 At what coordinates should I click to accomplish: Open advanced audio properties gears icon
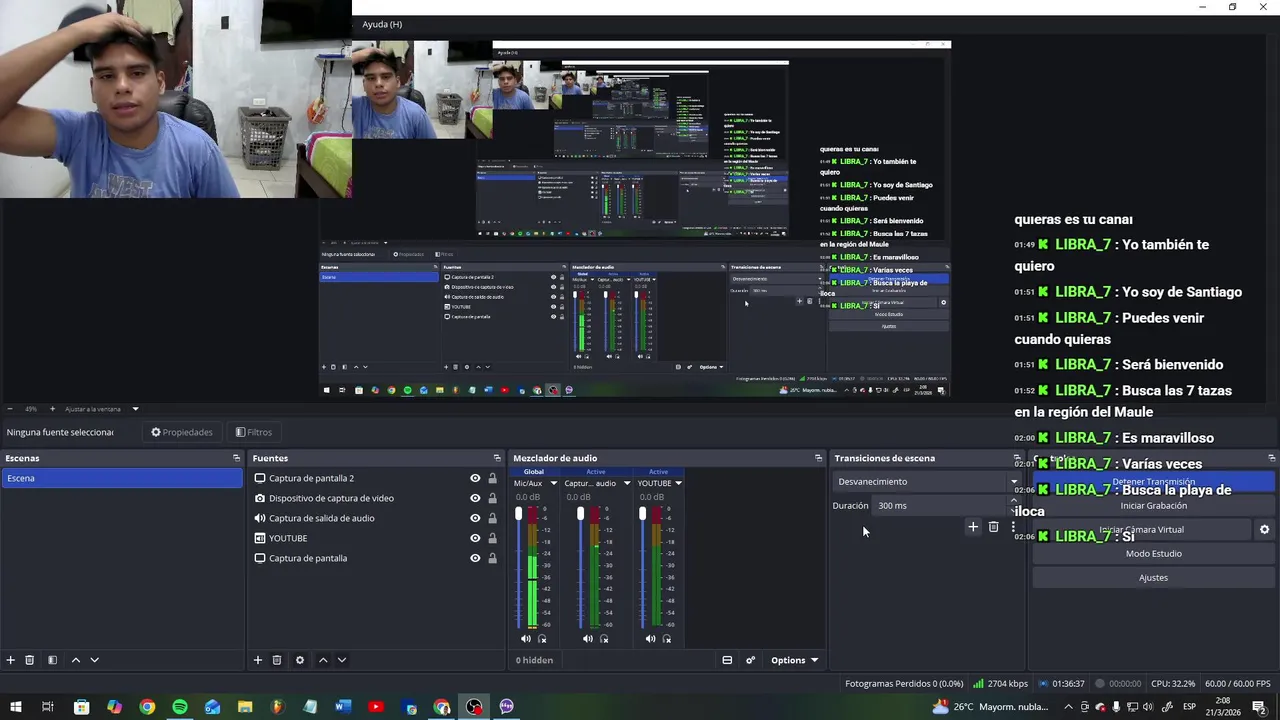pos(750,660)
